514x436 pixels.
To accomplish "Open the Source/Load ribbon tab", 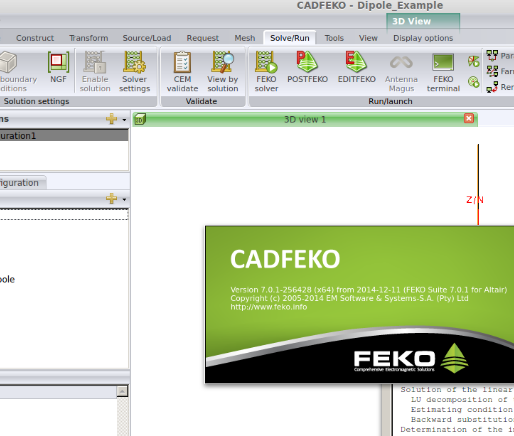I will pos(147,38).
